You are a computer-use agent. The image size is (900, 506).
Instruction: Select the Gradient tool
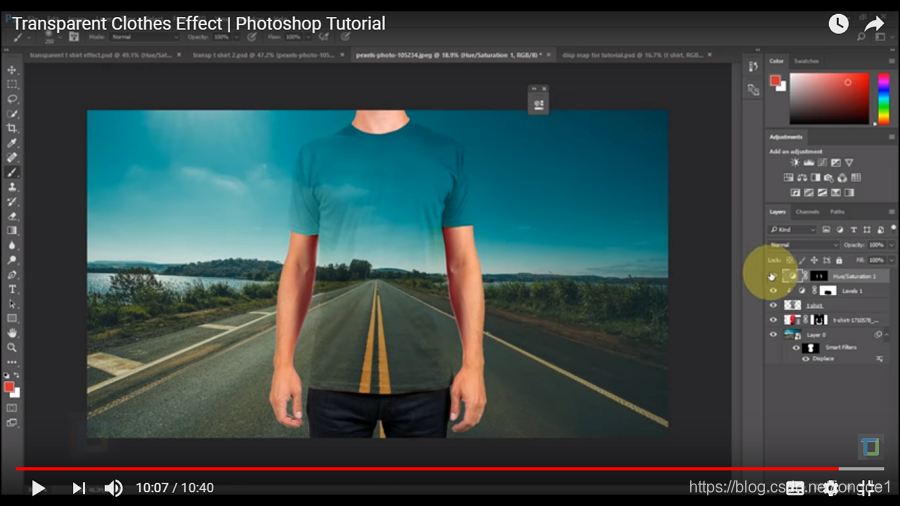pyautogui.click(x=12, y=231)
